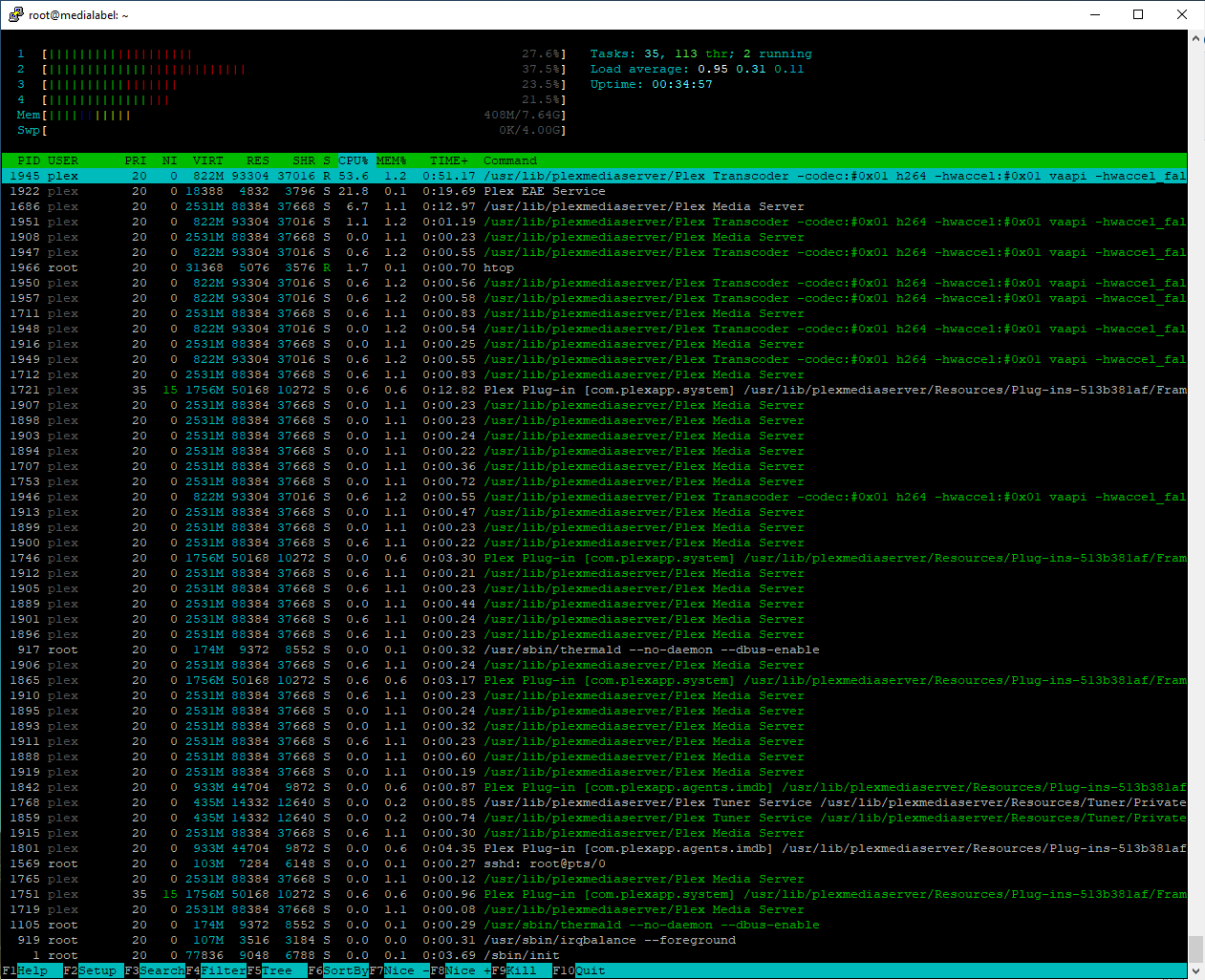Select the Plex EAE Service process row
This screenshot has height=980, width=1205.
click(x=594, y=191)
